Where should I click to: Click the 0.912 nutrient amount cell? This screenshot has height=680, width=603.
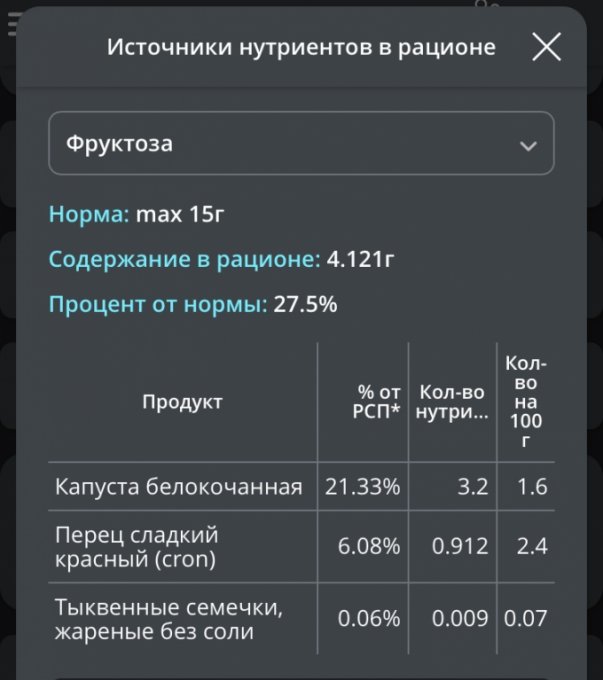tap(460, 547)
